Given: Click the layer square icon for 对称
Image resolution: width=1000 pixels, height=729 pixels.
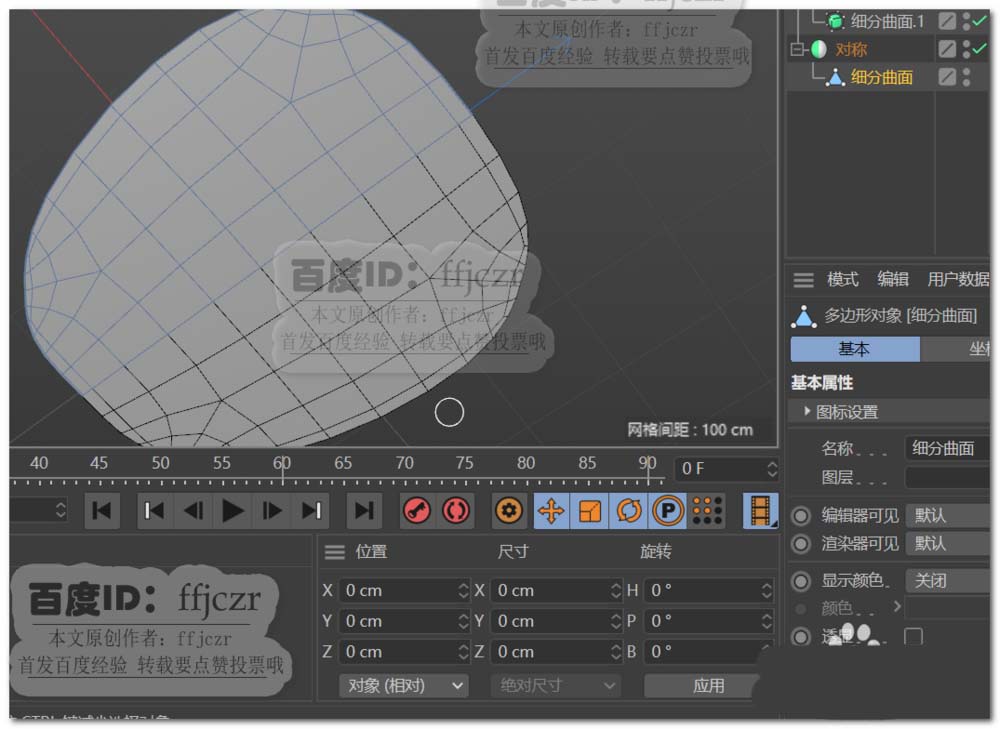Looking at the screenshot, I should click(x=947, y=49).
